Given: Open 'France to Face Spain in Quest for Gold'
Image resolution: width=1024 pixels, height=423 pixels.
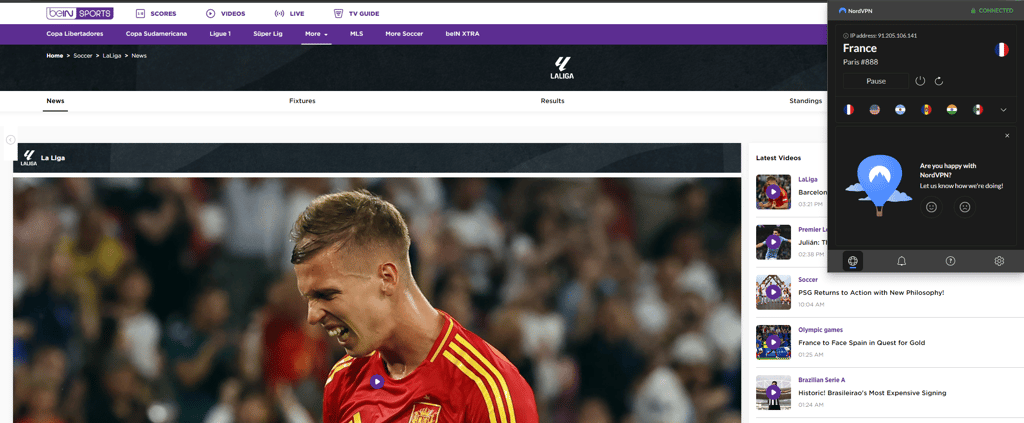Looking at the screenshot, I should pos(861,343).
